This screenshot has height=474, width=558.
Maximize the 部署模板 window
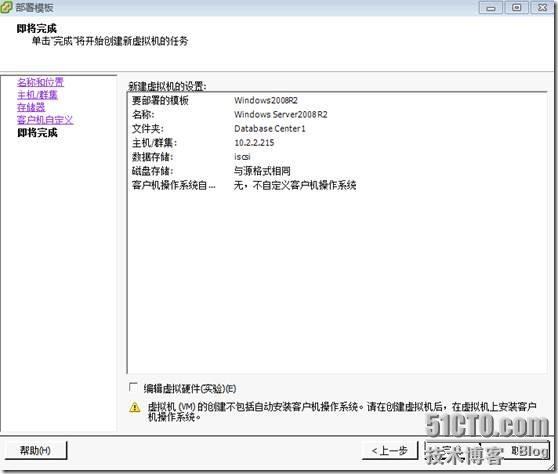[x=517, y=8]
